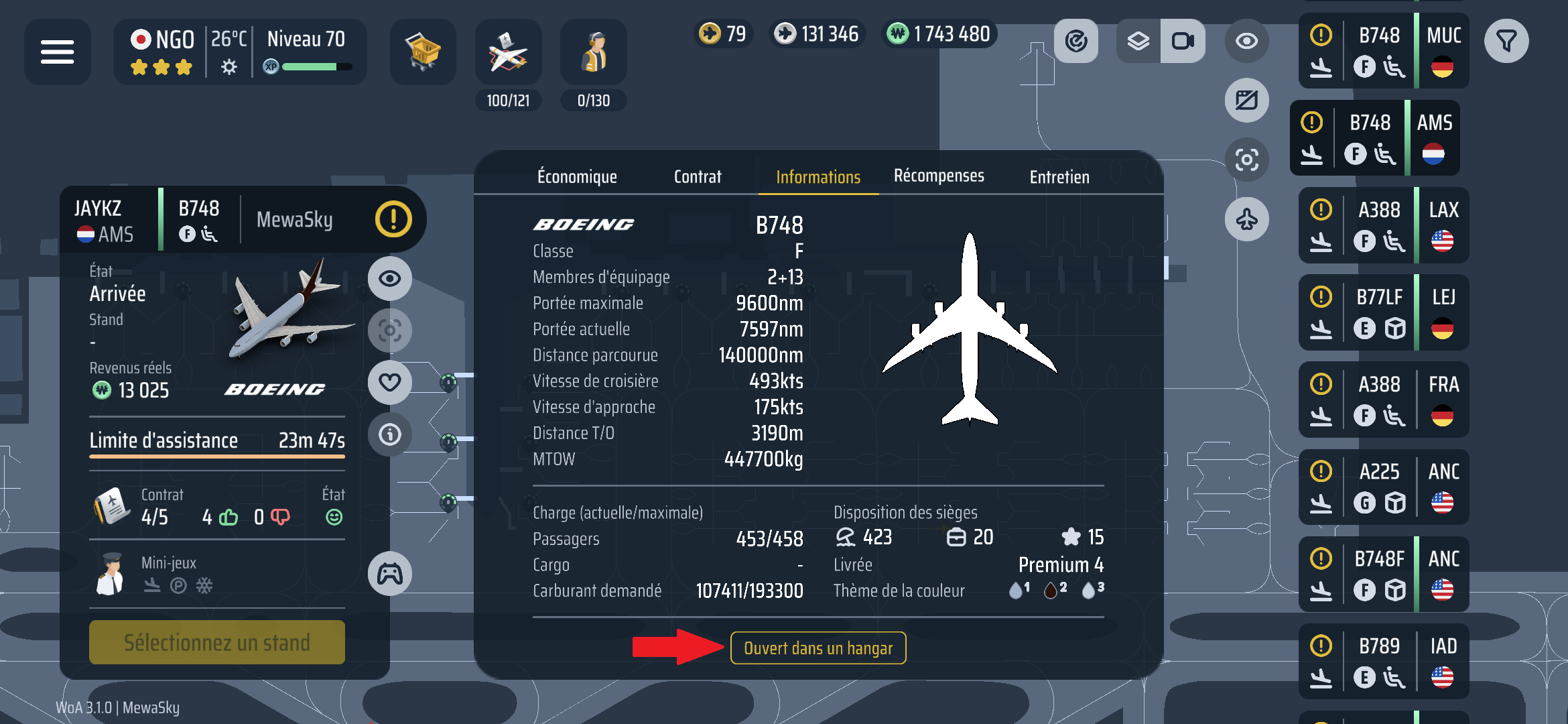Toggle the top-right eye visibility button

1246,41
